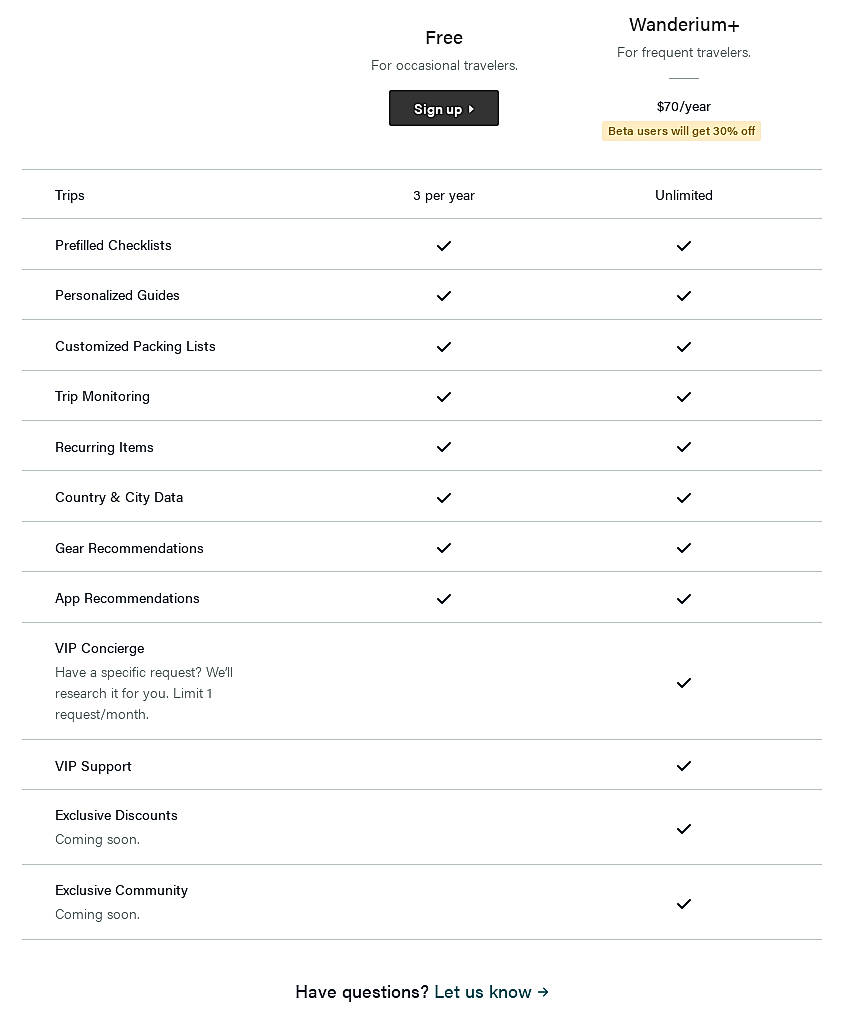The width and height of the screenshot is (845, 1024).
Task: Click the Gear Recommendations checkmark under Free
Action: click(444, 548)
